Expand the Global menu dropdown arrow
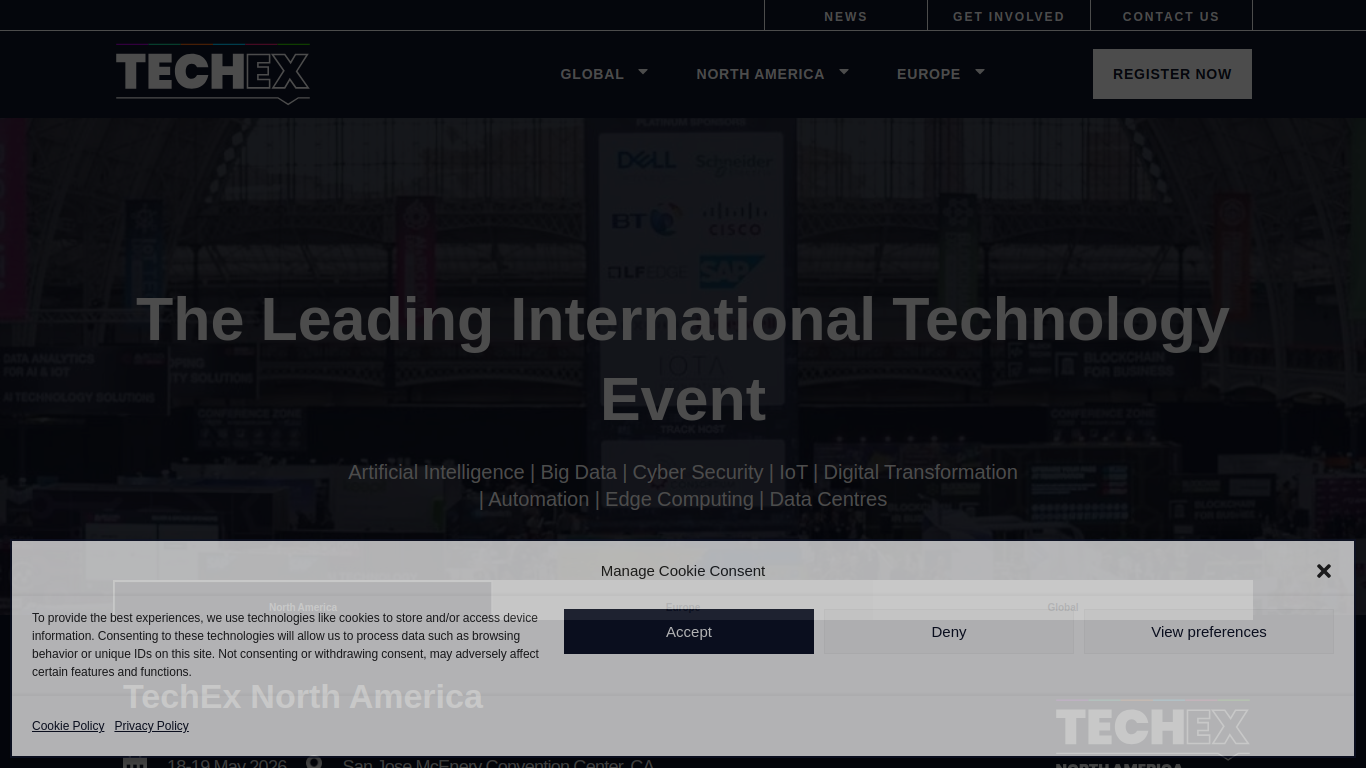The image size is (1366, 768). coord(643,72)
